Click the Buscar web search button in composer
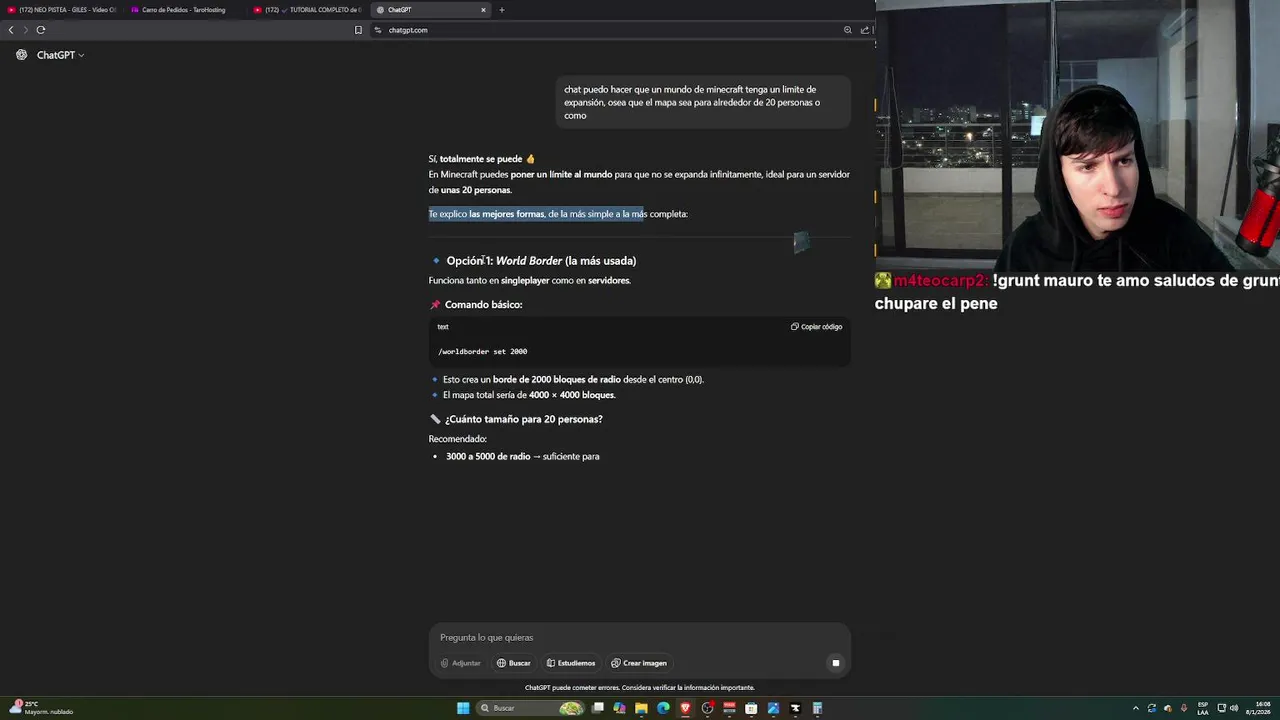This screenshot has width=1280, height=720. tap(514, 663)
